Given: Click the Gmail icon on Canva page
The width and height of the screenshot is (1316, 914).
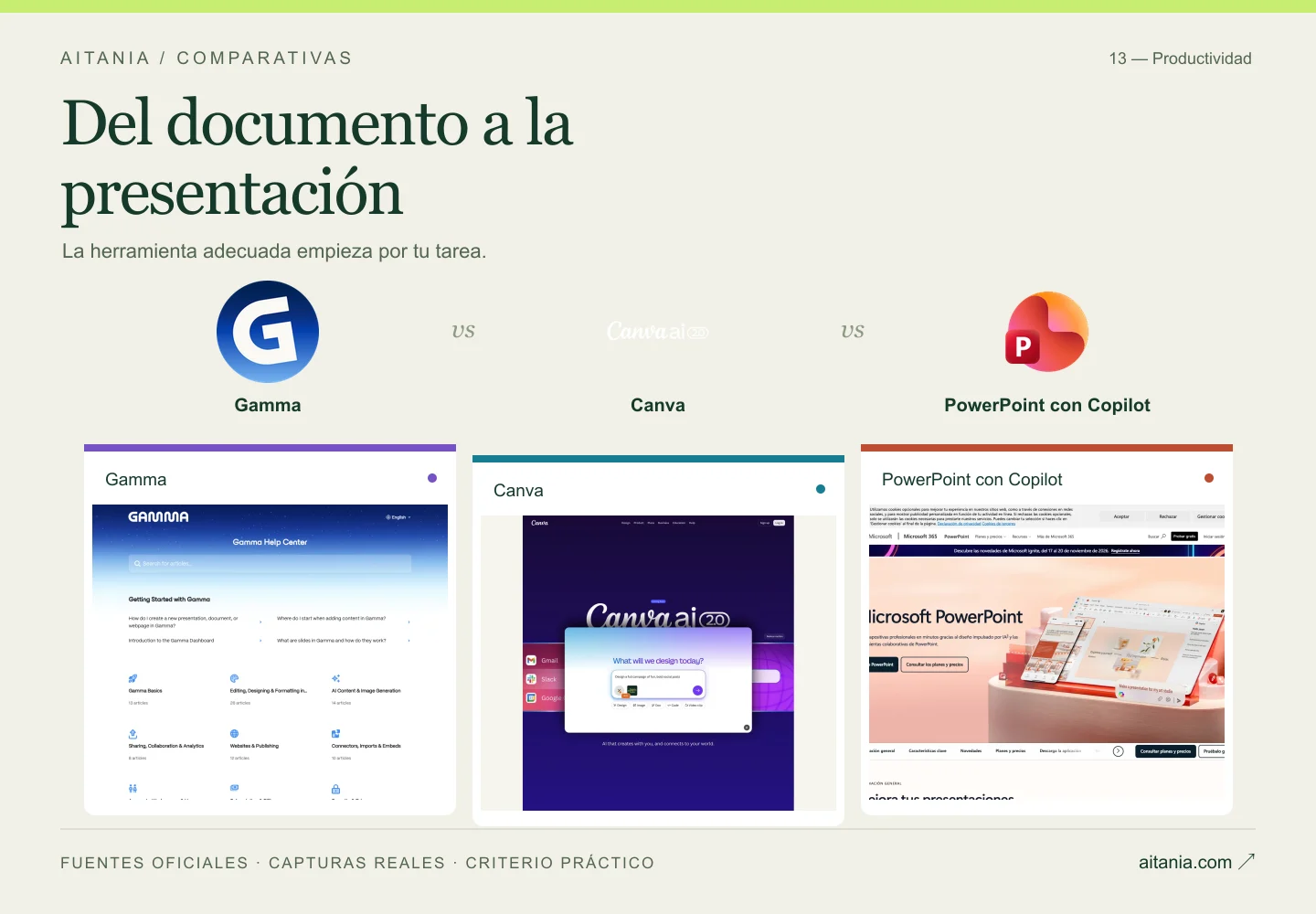Looking at the screenshot, I should click(531, 660).
